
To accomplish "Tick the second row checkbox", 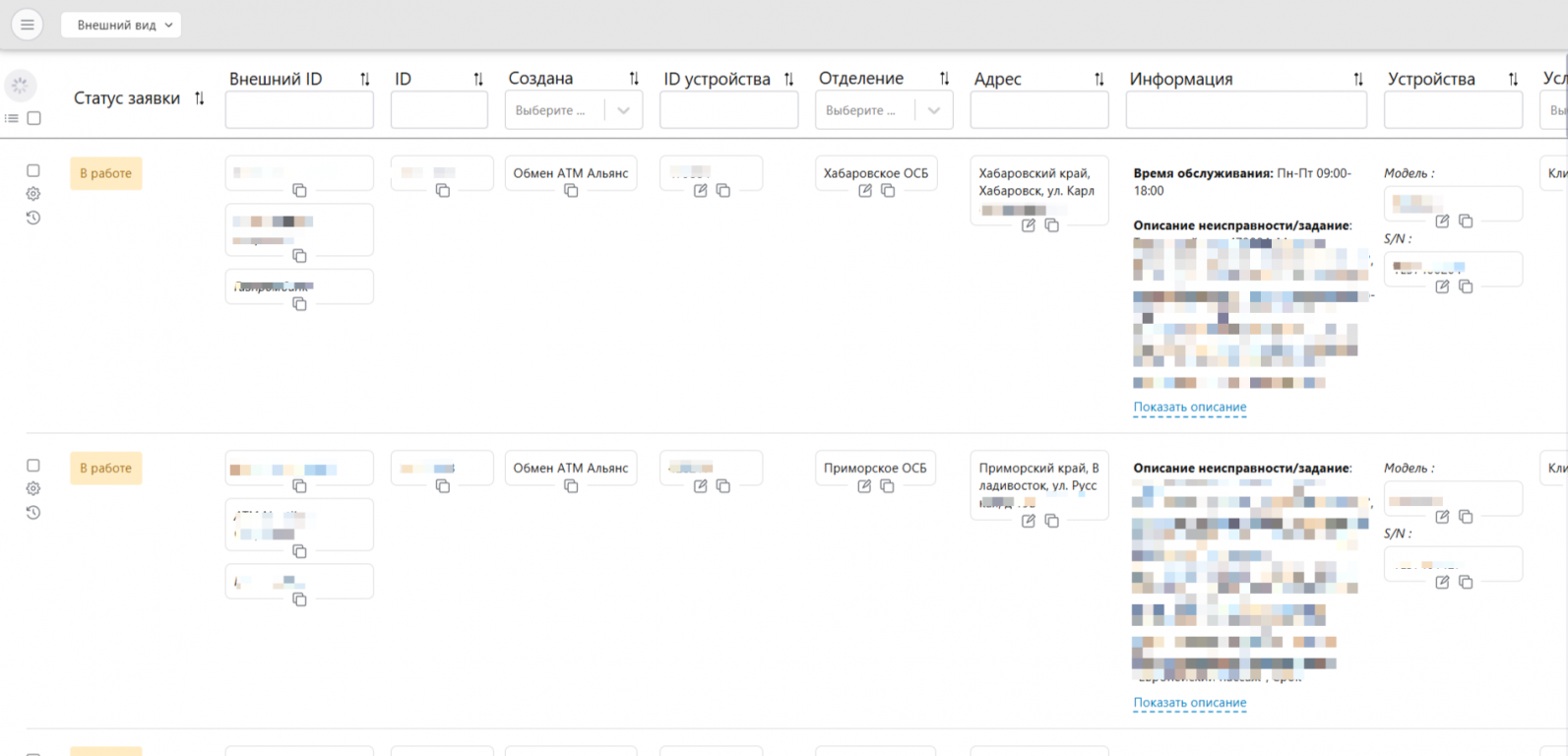I will point(33,466).
